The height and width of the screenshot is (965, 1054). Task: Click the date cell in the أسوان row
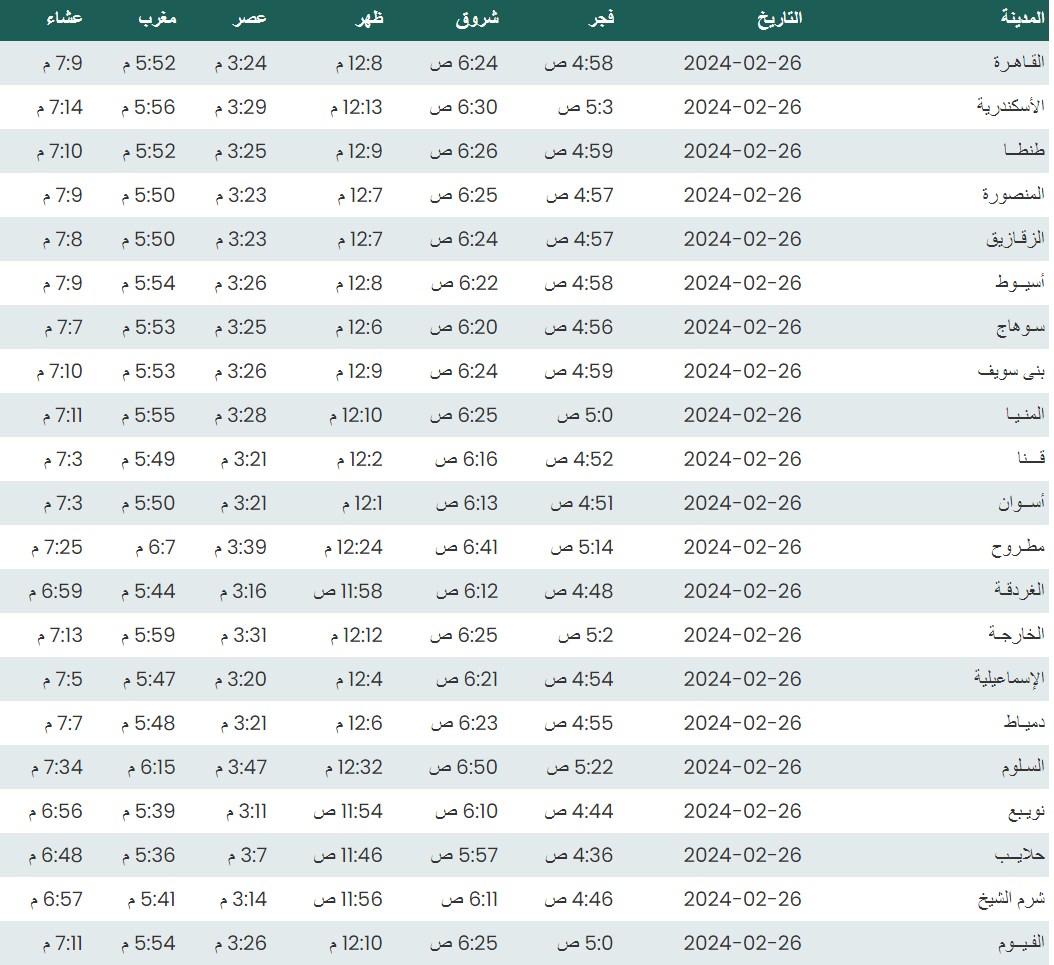pos(742,503)
